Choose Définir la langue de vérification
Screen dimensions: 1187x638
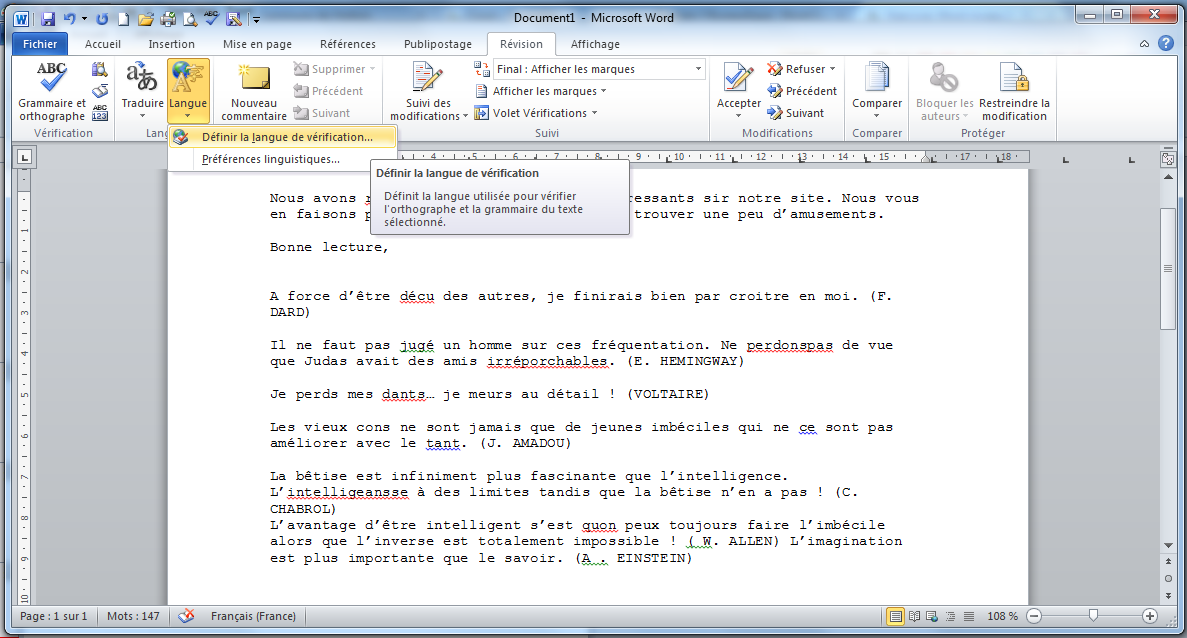282,137
